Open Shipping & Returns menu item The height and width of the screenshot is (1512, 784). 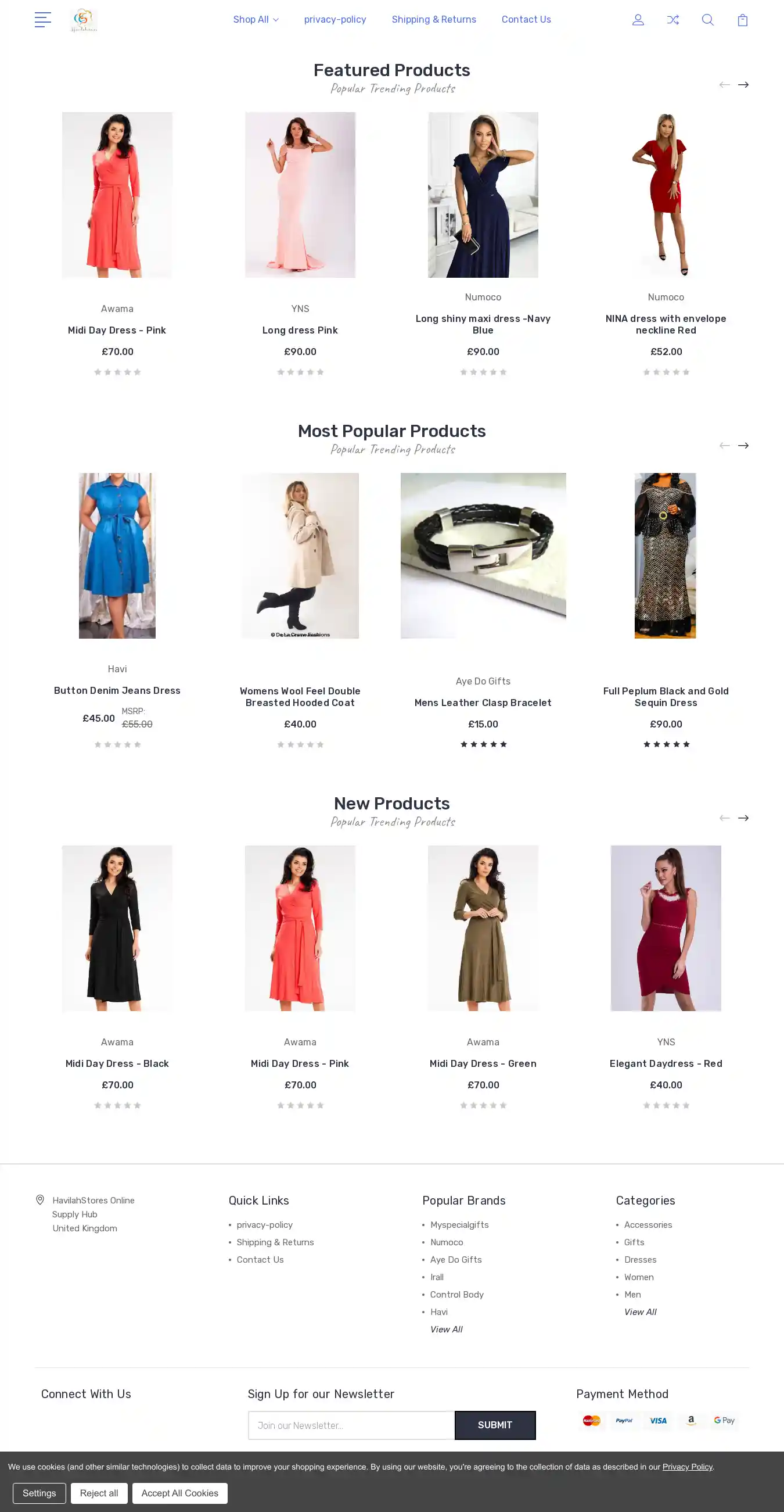[x=434, y=19]
